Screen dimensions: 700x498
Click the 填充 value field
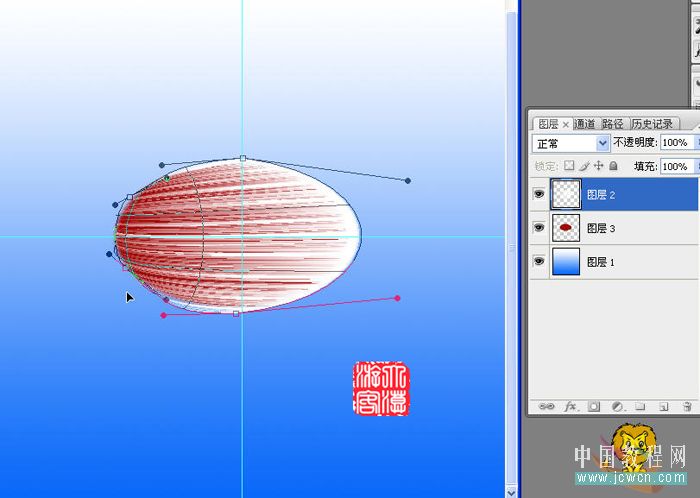(676, 166)
